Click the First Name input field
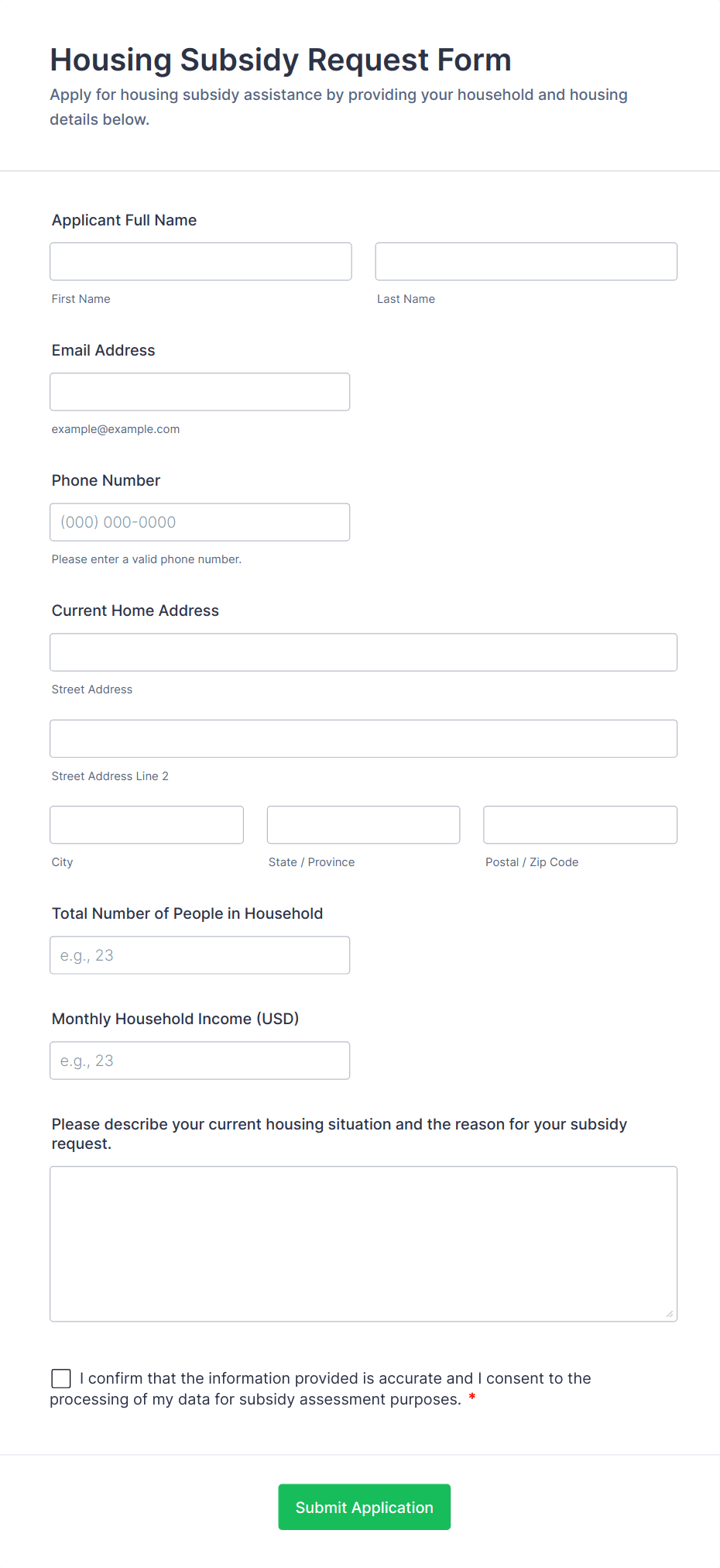Viewport: 720px width, 1568px height. tap(201, 262)
